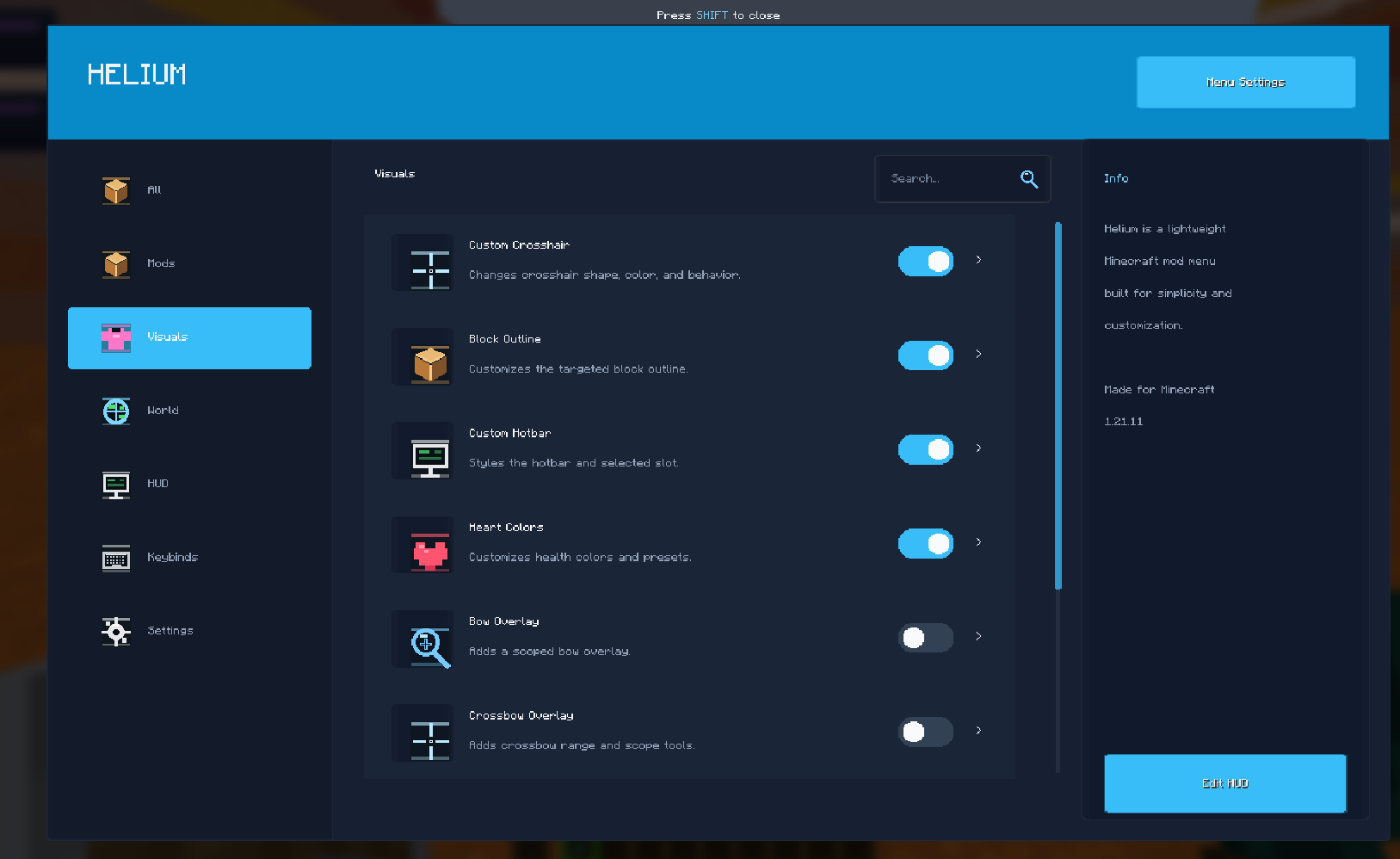The image size is (1400, 859).
Task: Click the module list scrollbar thumb
Action: click(x=1058, y=406)
